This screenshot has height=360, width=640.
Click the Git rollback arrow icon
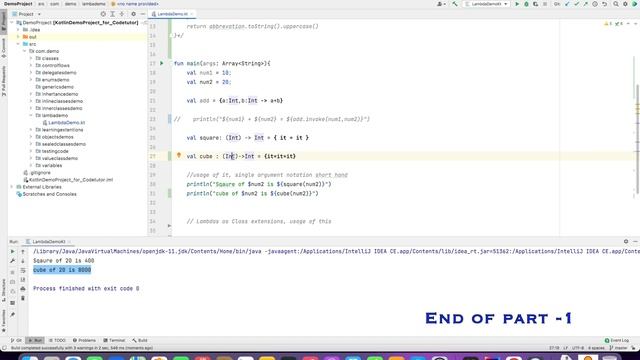(x=604, y=4)
